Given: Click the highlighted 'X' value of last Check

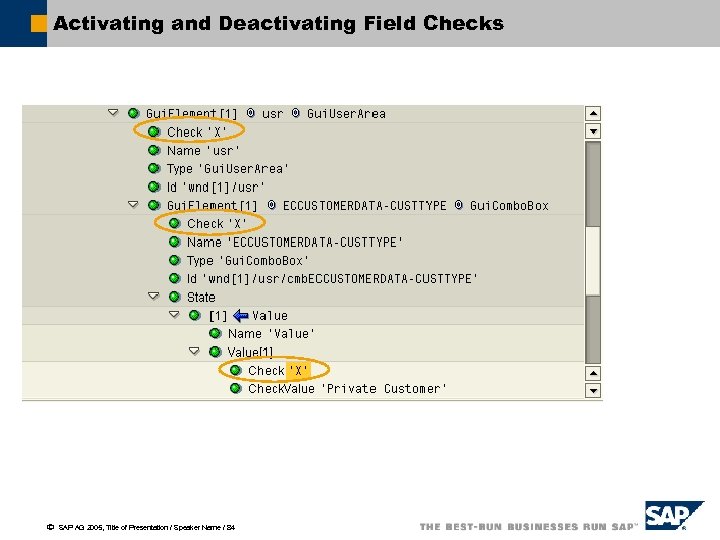Looking at the screenshot, I should coord(298,371).
